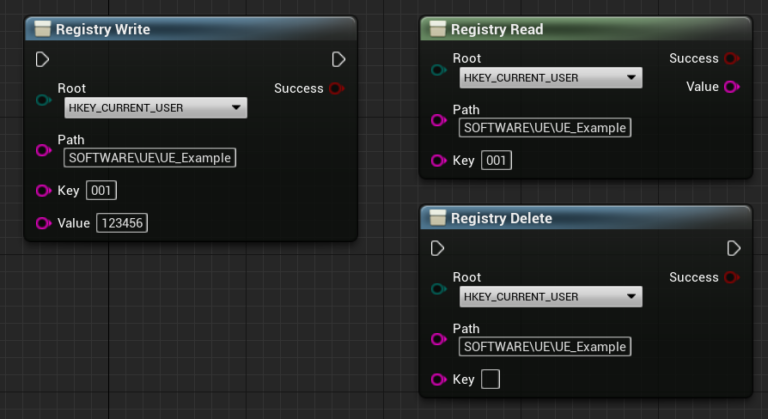Click the Value output pin on Registry Read
Screen dimensions: 768x419
point(732,87)
